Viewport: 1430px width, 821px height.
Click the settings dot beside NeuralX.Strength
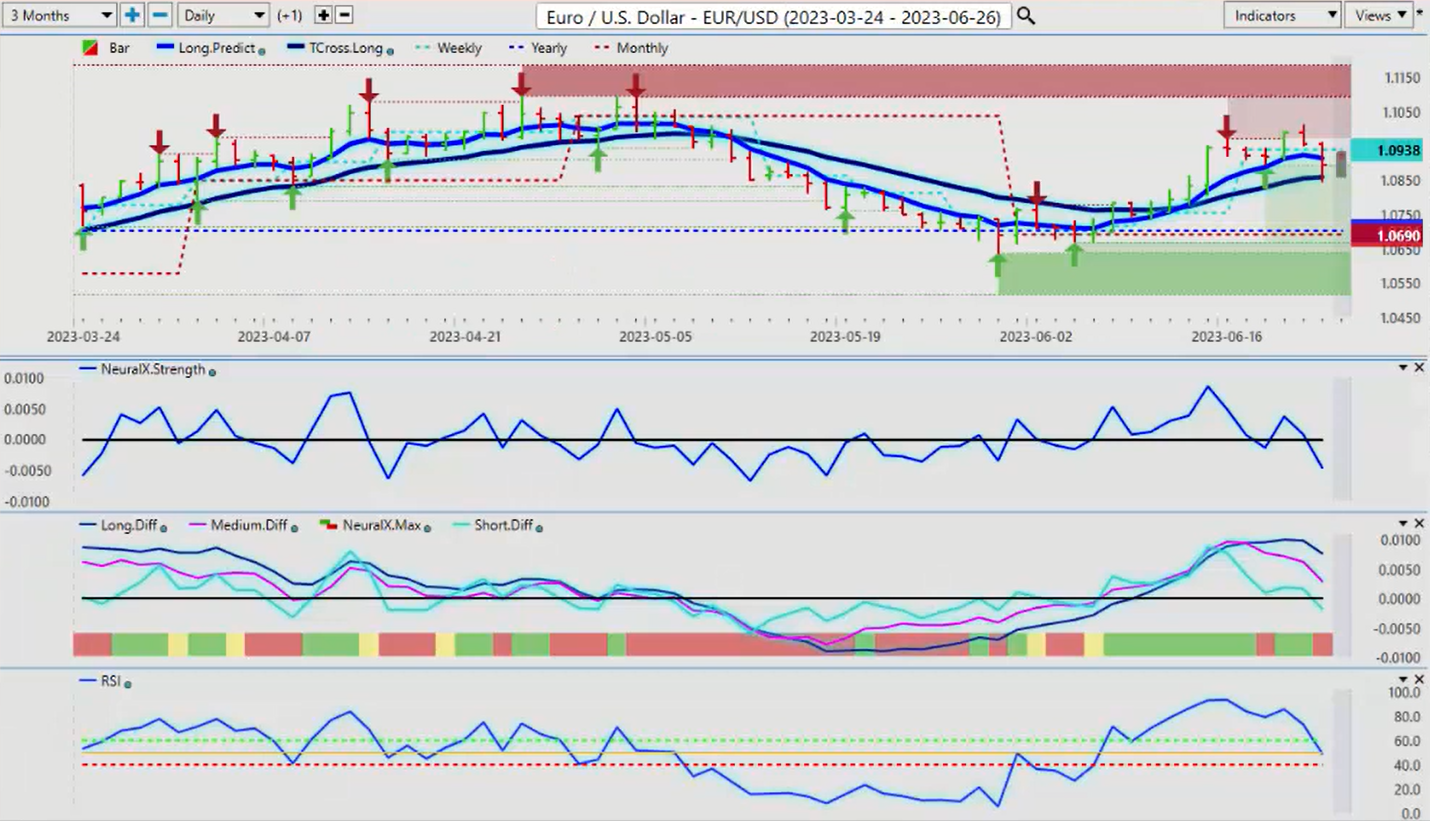point(211,371)
